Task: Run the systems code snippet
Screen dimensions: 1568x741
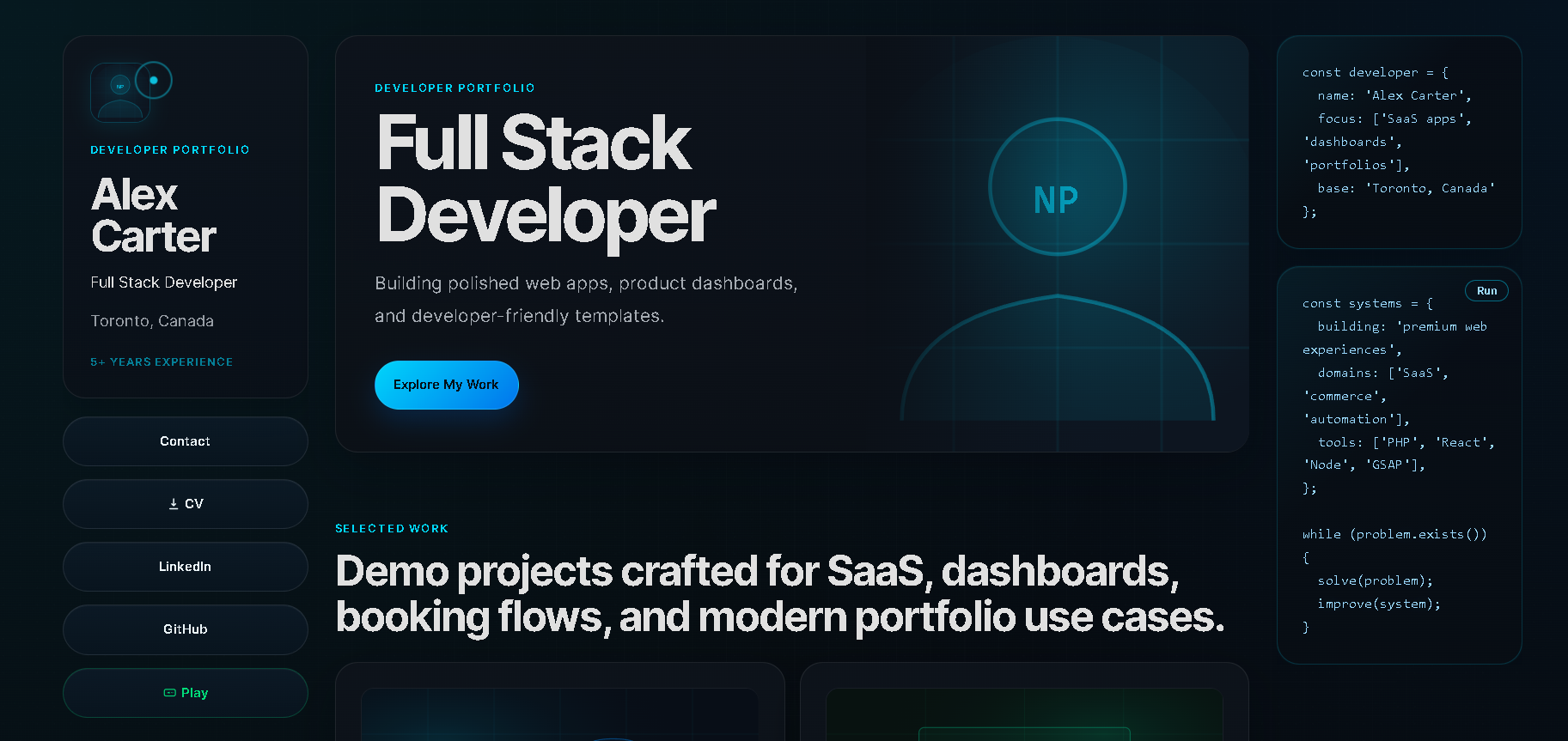Action: point(1486,291)
